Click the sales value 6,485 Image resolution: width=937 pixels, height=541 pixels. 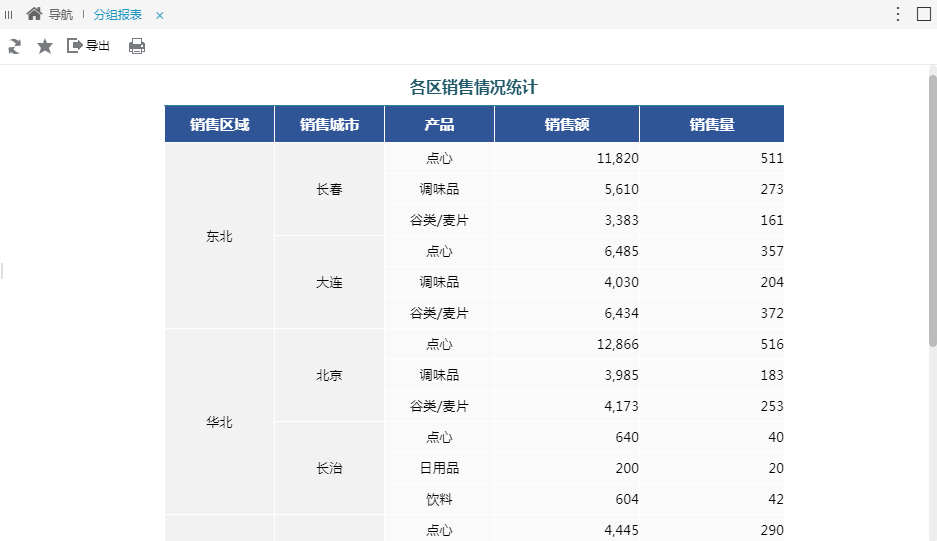pos(621,252)
